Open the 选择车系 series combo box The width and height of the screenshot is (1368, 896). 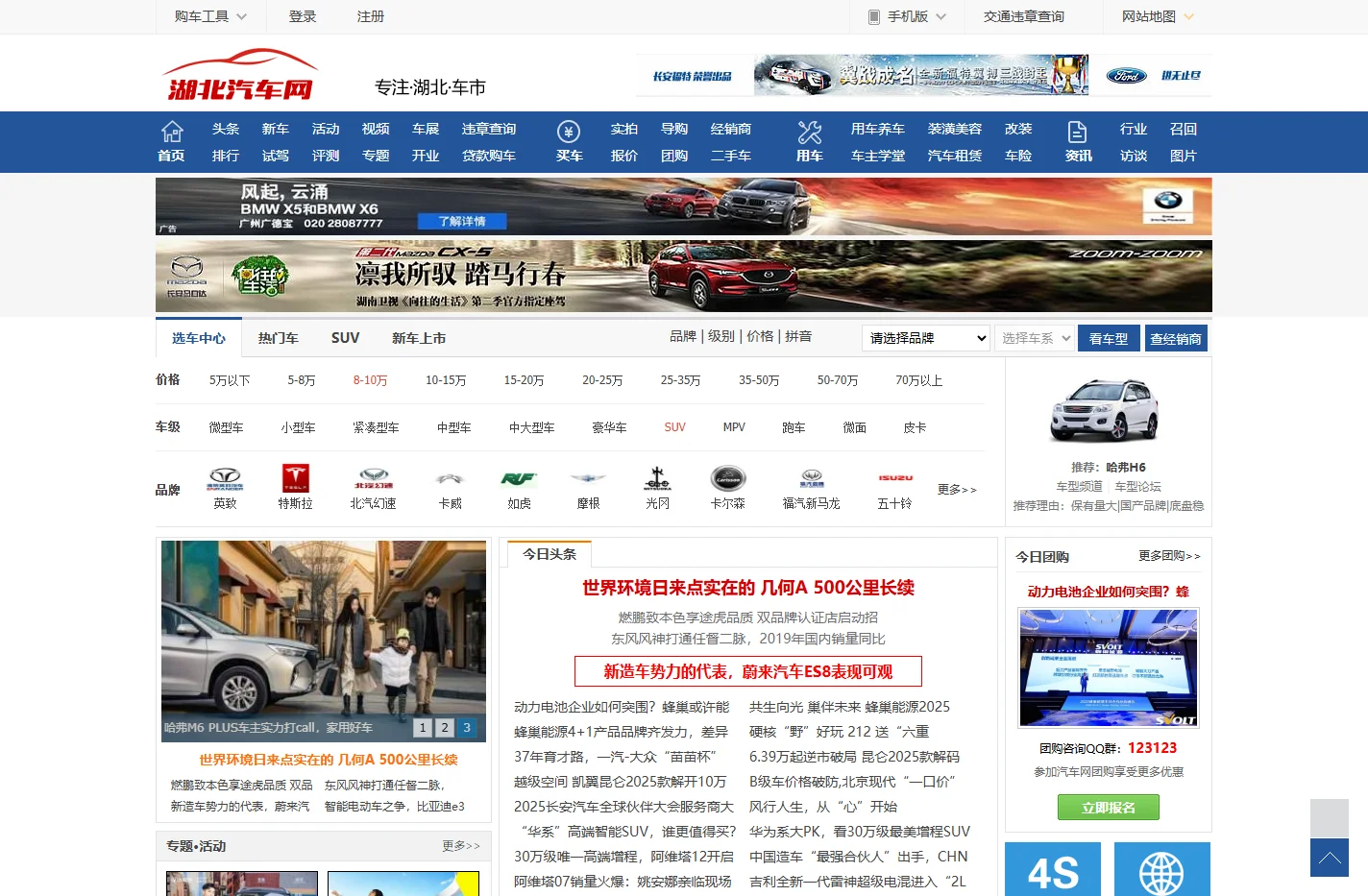tap(1035, 338)
